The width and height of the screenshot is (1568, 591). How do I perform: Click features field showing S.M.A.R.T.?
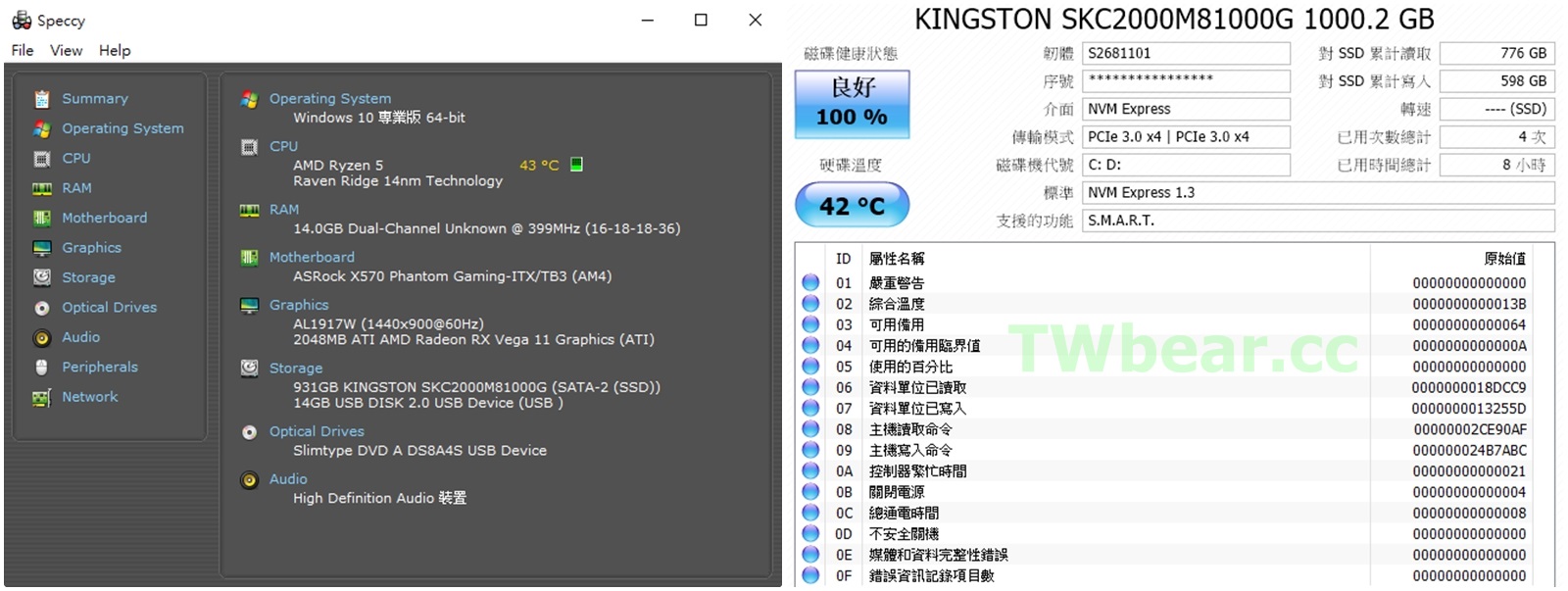[1318, 221]
